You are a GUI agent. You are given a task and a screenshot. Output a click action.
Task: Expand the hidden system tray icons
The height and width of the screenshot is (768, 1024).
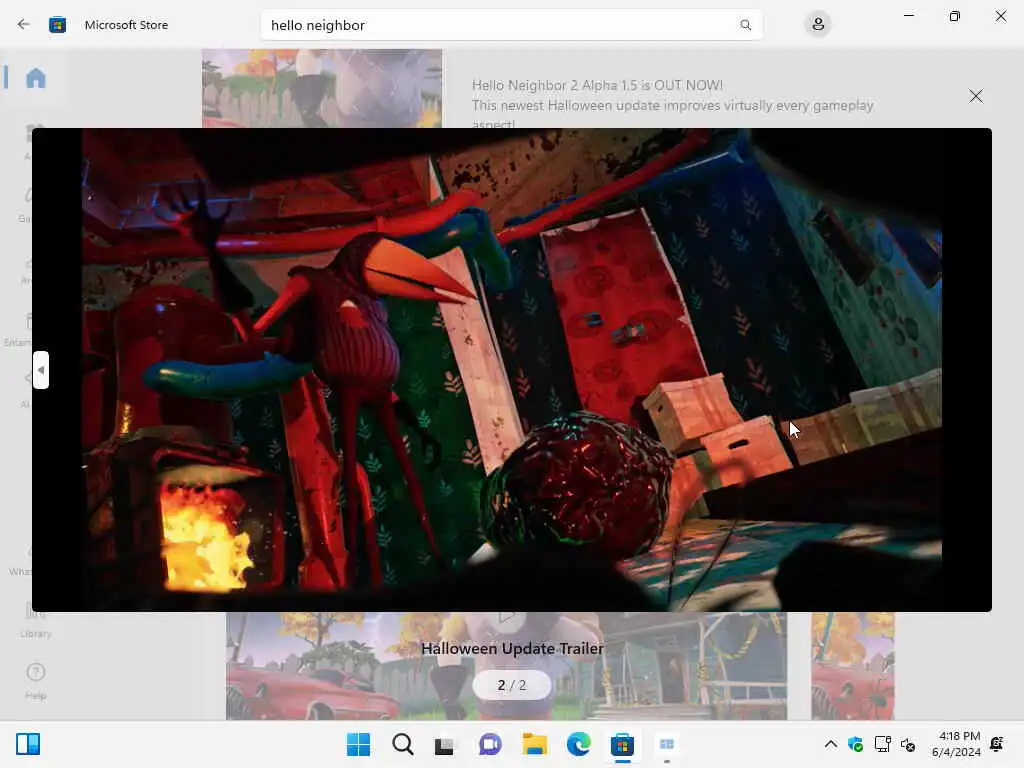pyautogui.click(x=830, y=744)
